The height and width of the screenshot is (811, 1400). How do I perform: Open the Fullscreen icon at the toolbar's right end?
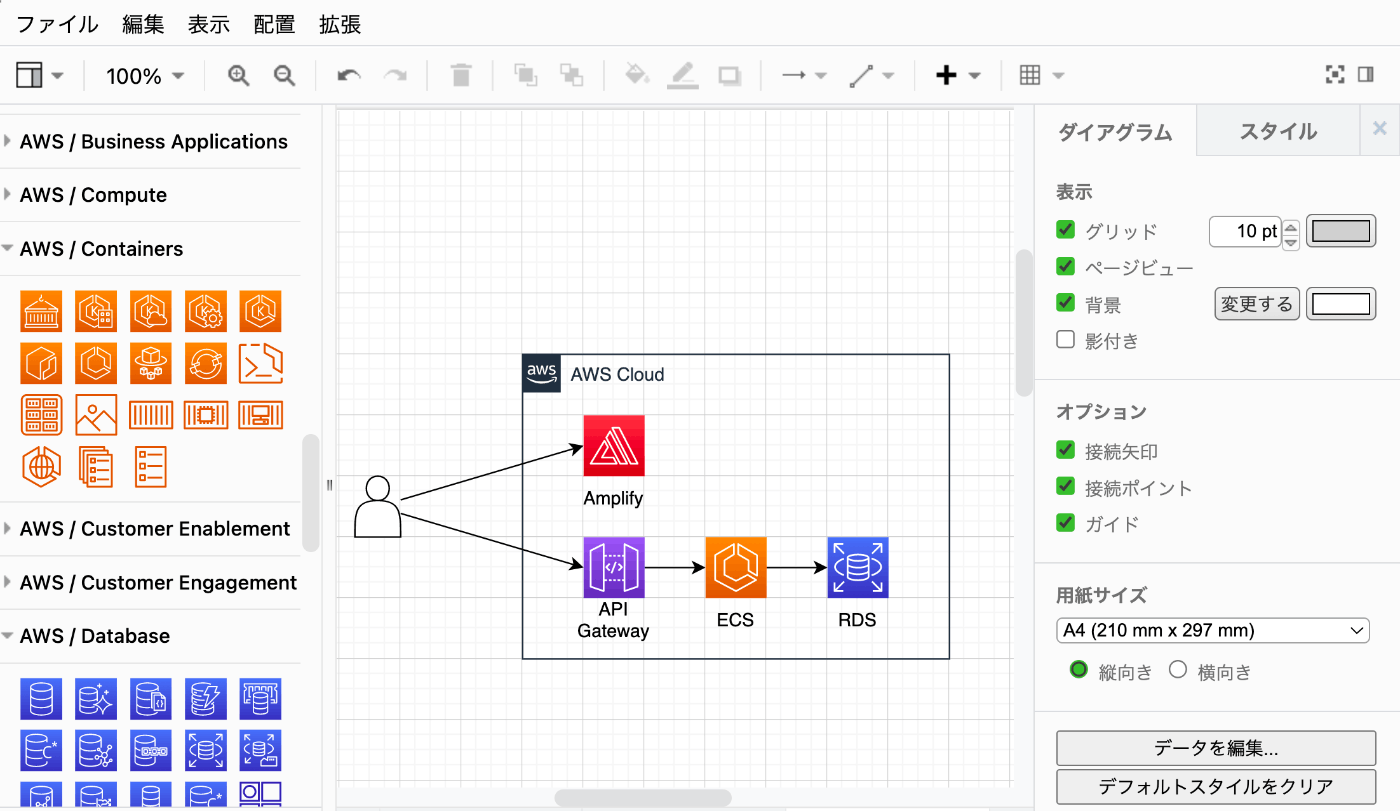click(1335, 75)
